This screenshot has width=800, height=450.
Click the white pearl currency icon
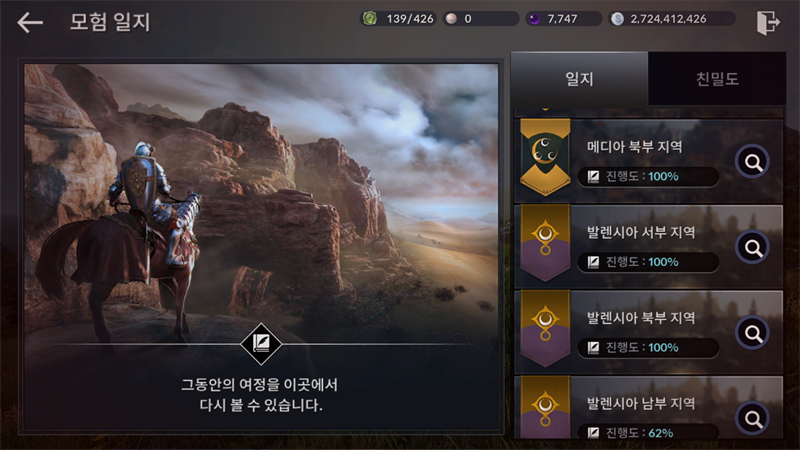451,19
